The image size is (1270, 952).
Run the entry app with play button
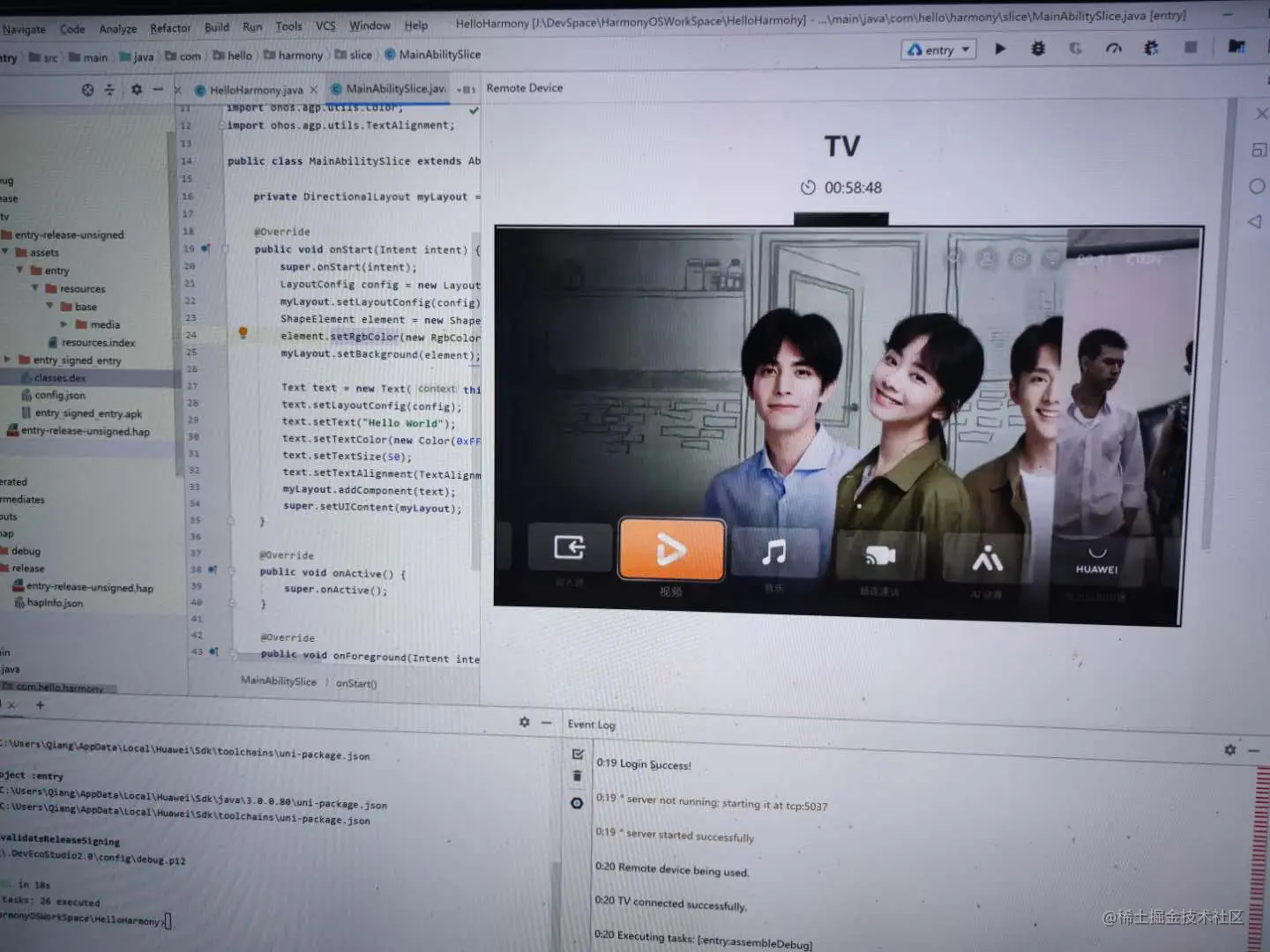[x=1000, y=49]
